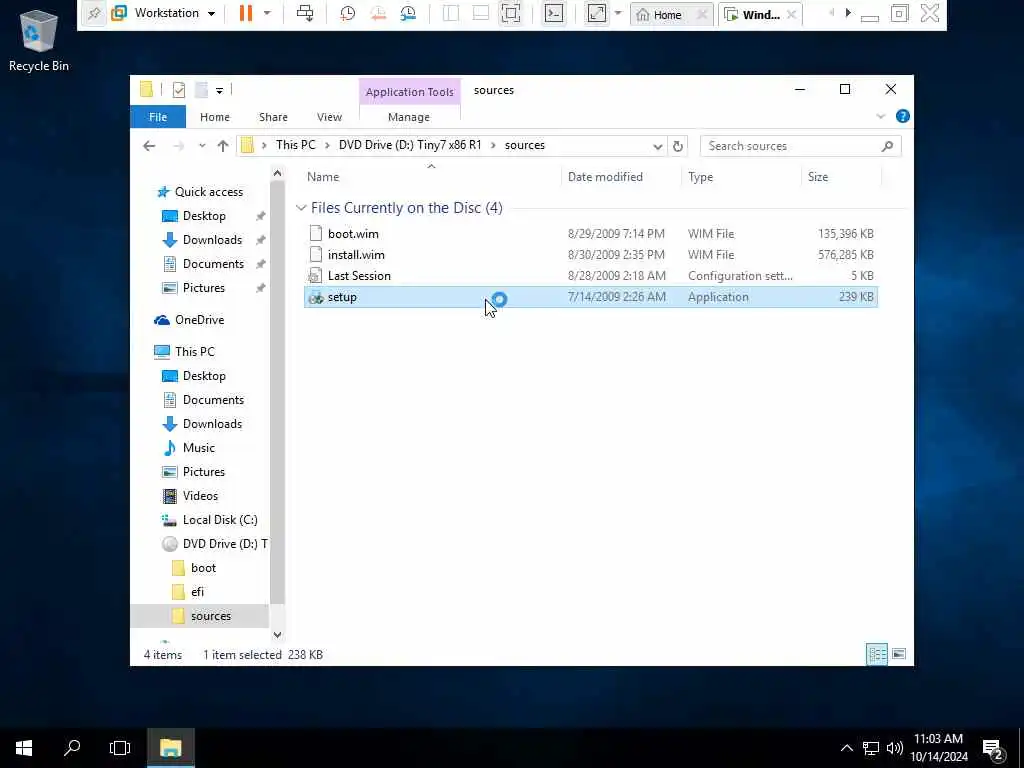Select the boot.wim file
1024x768 pixels.
pos(590,234)
